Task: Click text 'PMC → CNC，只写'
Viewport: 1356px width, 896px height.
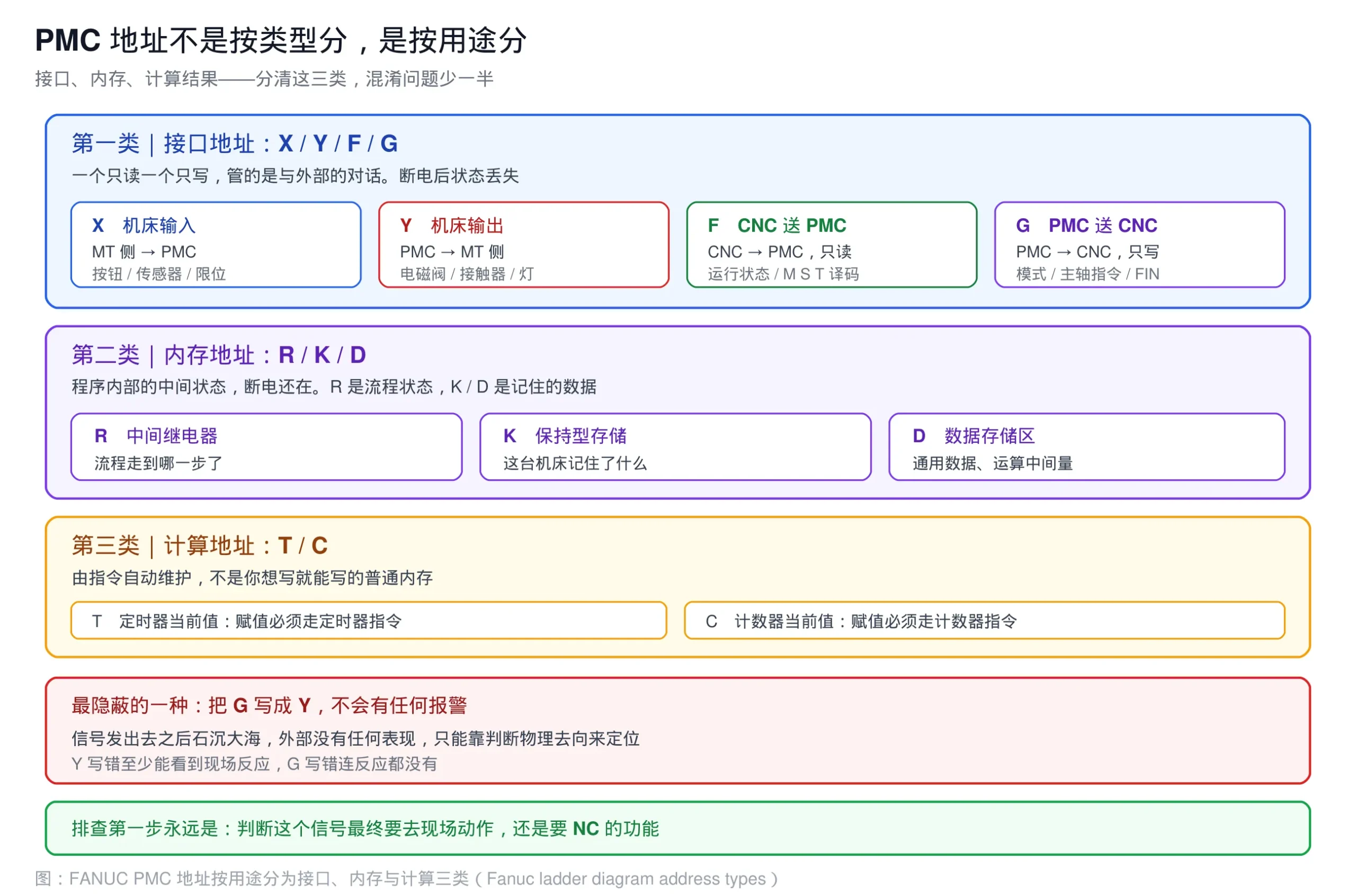Action: (1087, 252)
